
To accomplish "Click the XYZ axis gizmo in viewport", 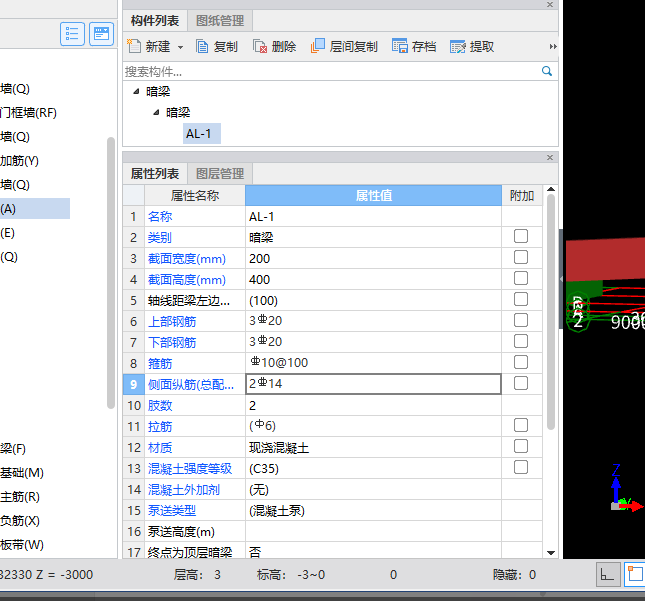I will coord(625,490).
